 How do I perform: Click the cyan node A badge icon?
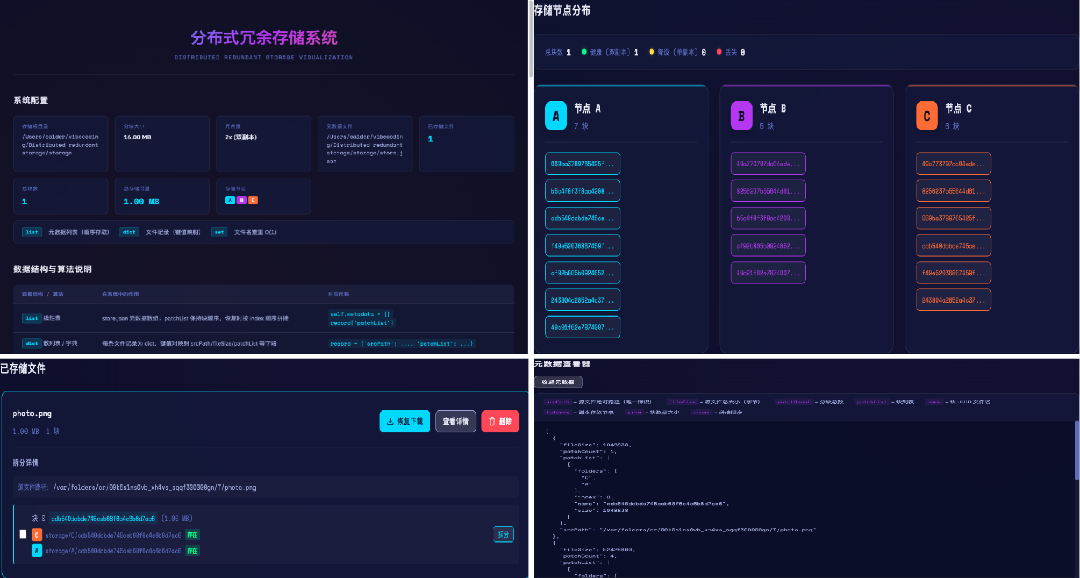pyautogui.click(x=555, y=116)
